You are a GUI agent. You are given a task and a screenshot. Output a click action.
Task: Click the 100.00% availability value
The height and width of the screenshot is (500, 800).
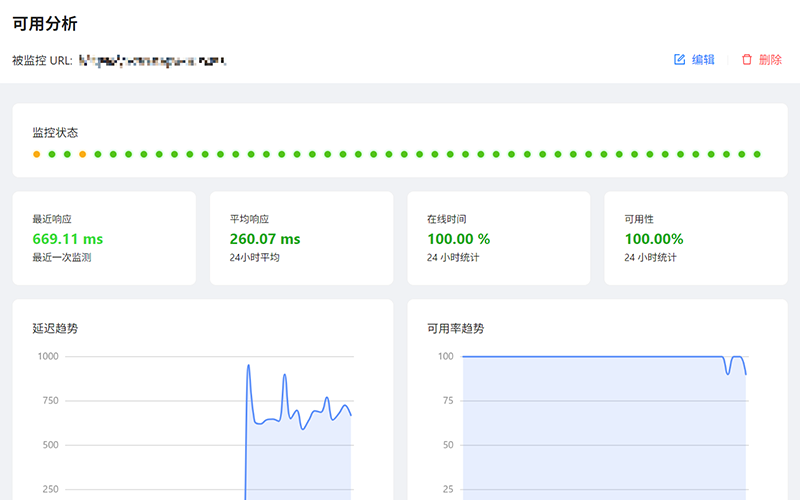pos(654,239)
